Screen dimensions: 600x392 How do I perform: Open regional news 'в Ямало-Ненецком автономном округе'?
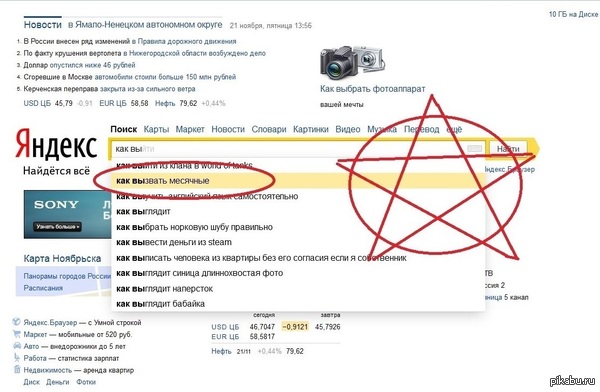[x=145, y=25]
